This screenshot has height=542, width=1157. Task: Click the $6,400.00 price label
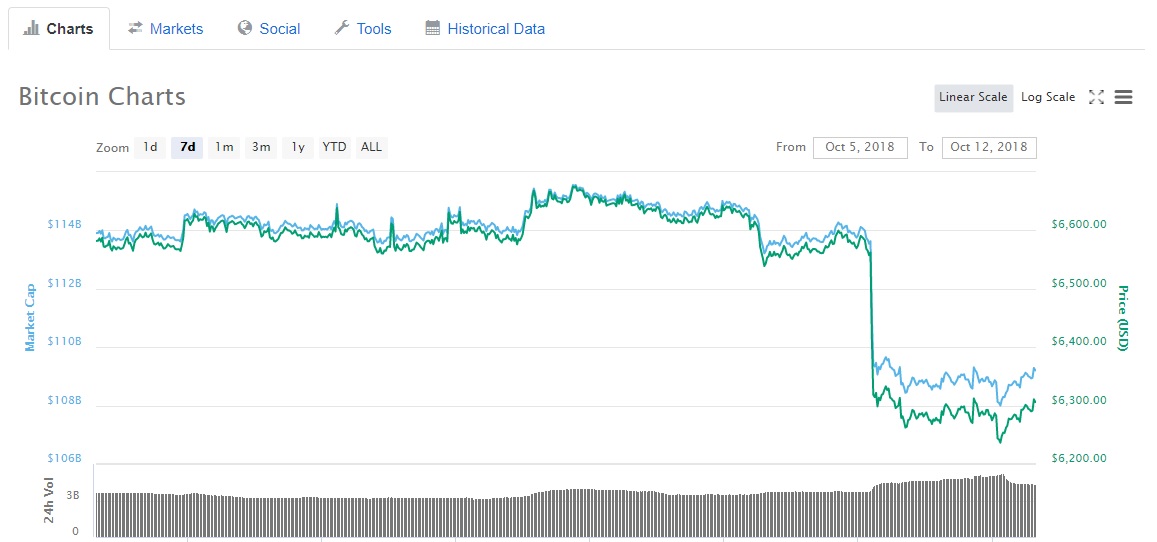pyautogui.click(x=1078, y=341)
